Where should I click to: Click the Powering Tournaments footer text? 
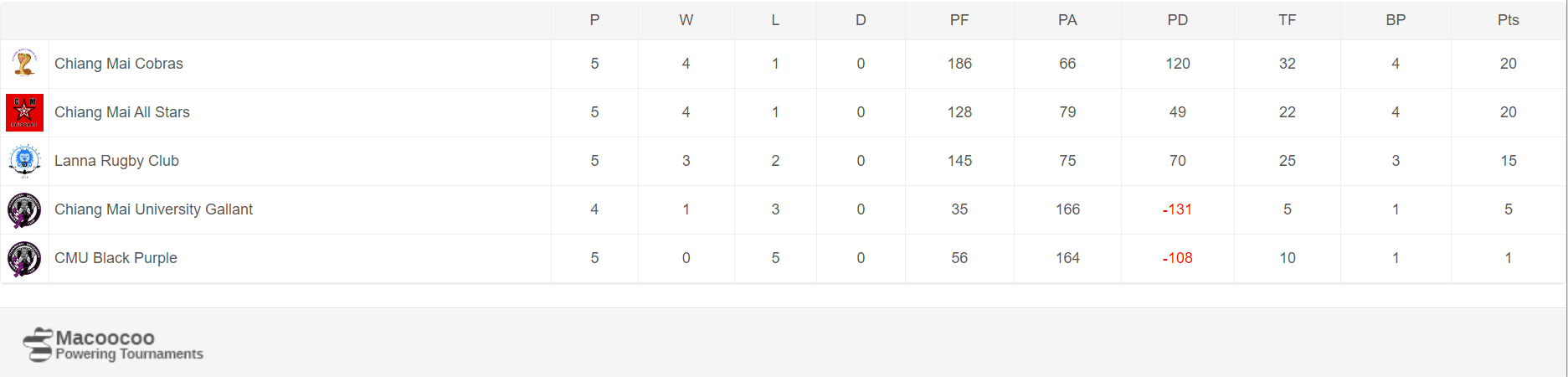(129, 354)
